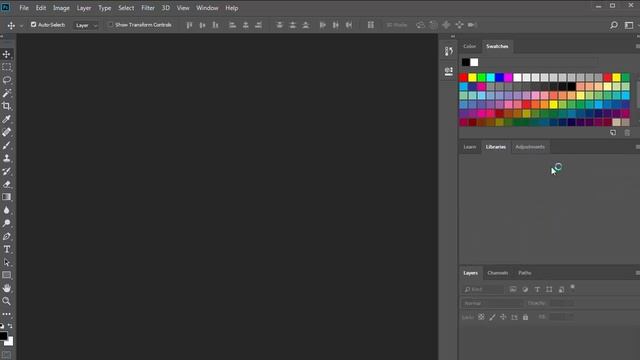The height and width of the screenshot is (360, 640).
Task: Open the Window menu
Action: tap(207, 8)
